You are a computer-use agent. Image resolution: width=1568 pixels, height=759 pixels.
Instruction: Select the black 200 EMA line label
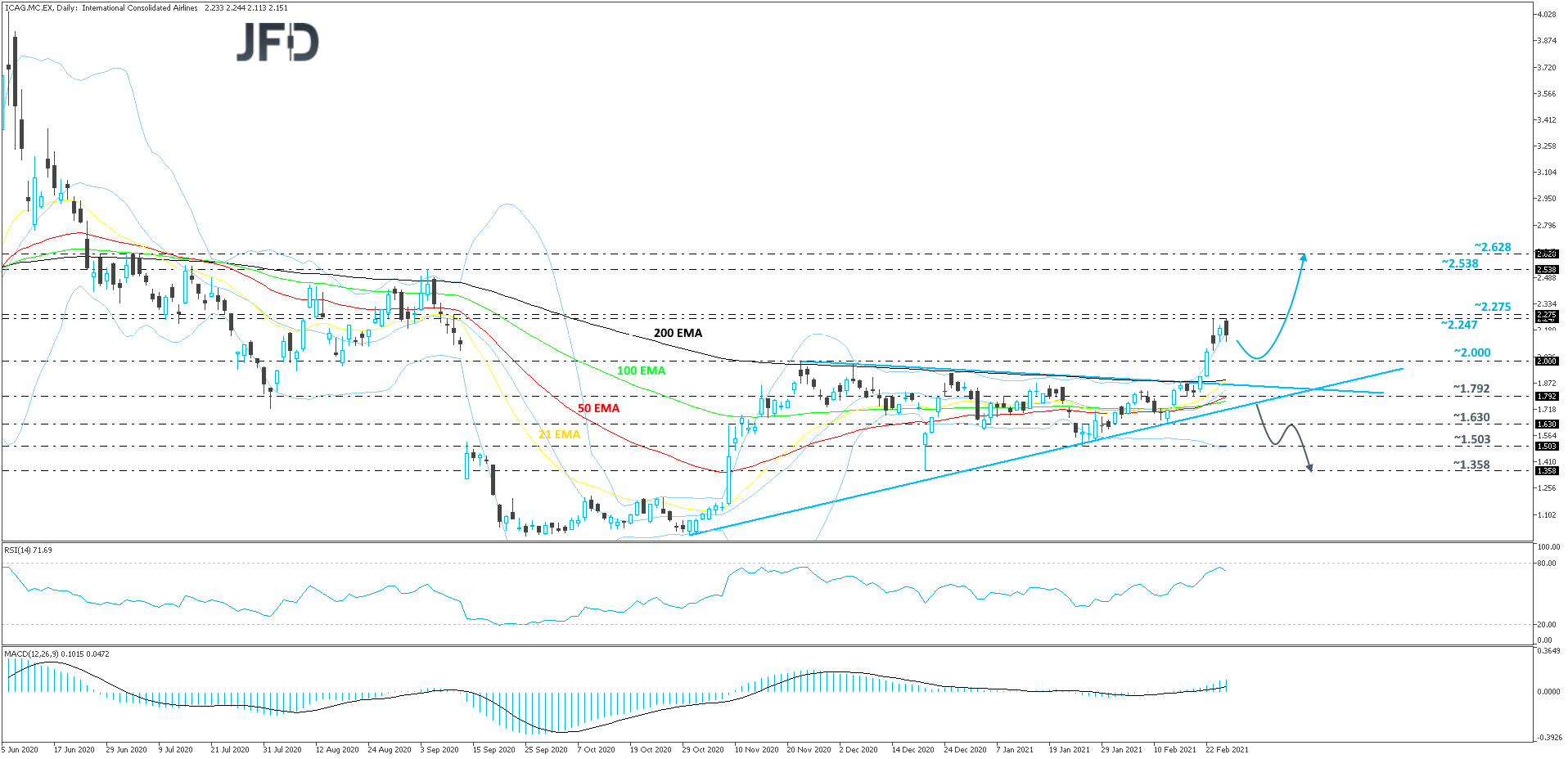pyautogui.click(x=677, y=333)
